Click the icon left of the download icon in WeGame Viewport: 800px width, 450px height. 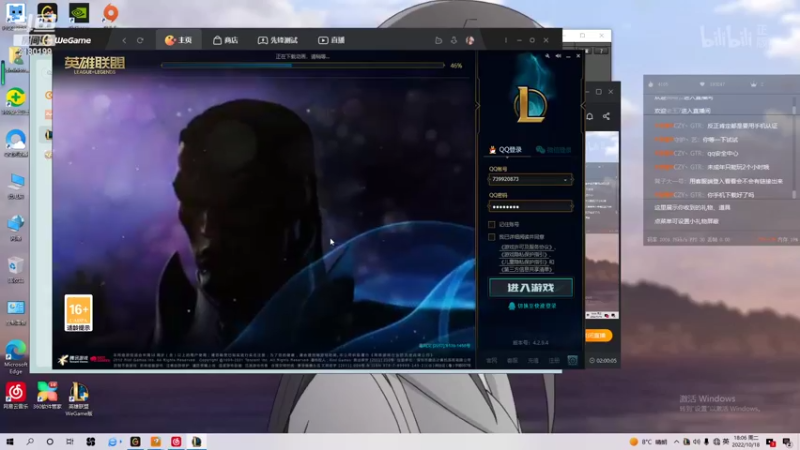[x=438, y=40]
